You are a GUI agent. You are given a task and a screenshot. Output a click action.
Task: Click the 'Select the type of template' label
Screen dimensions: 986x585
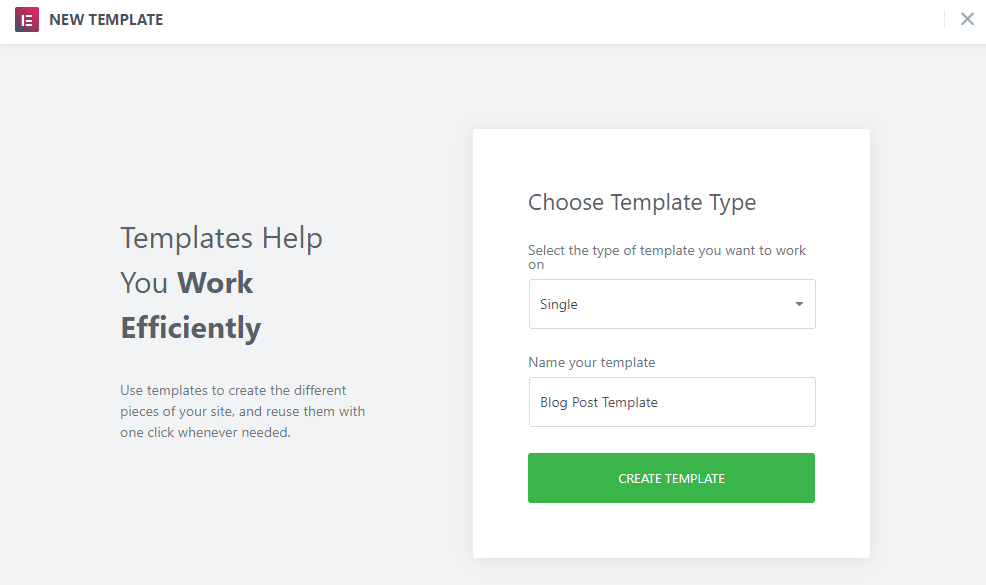[667, 251]
